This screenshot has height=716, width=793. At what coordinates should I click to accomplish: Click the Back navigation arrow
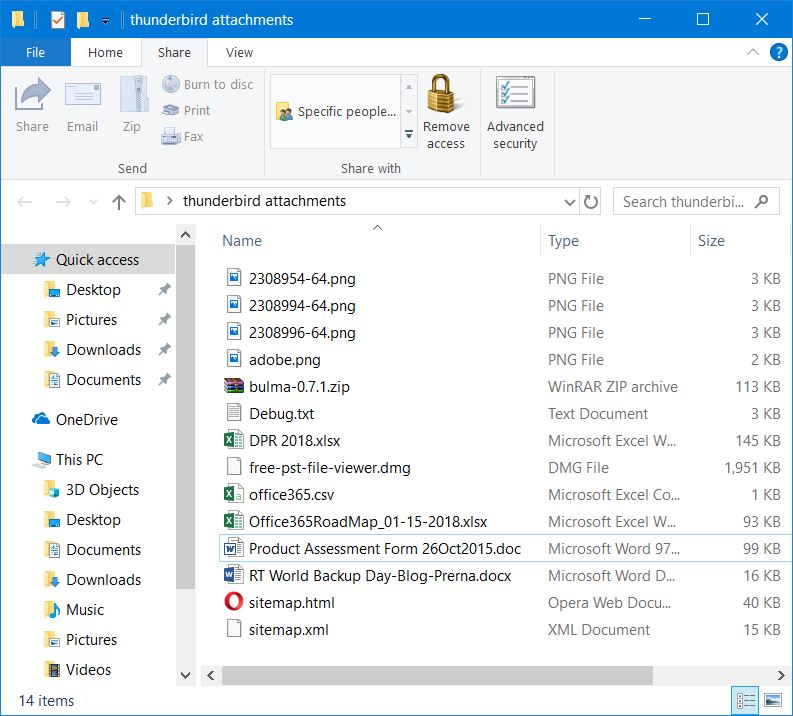point(25,202)
